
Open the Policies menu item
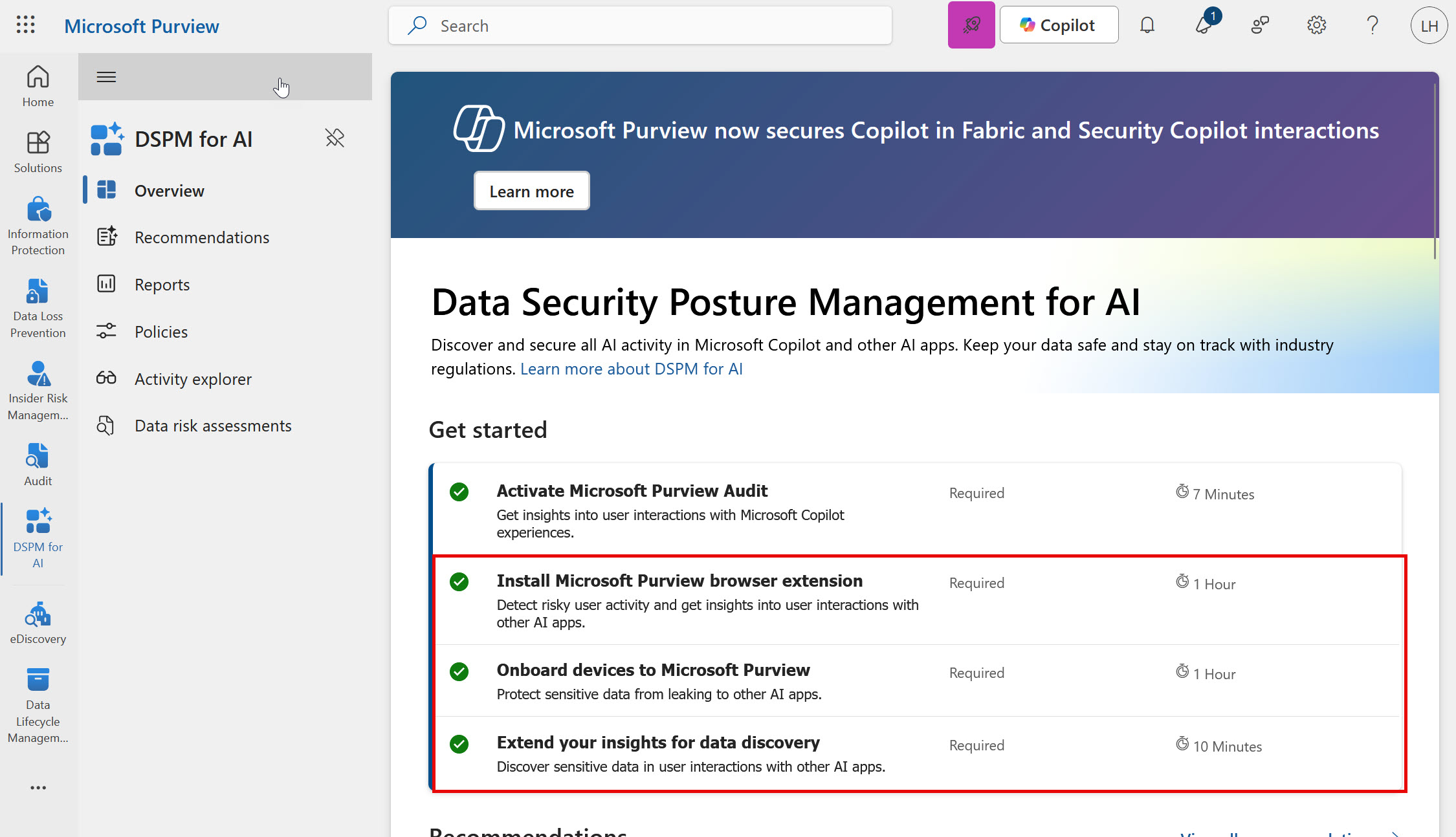[225, 332]
